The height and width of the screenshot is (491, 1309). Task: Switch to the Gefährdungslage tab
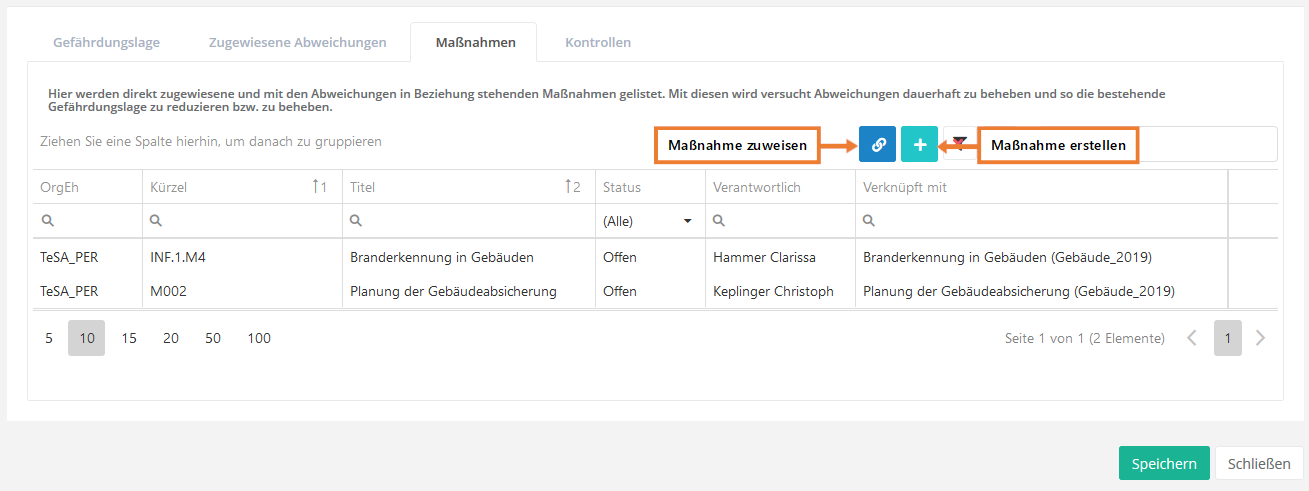106,43
